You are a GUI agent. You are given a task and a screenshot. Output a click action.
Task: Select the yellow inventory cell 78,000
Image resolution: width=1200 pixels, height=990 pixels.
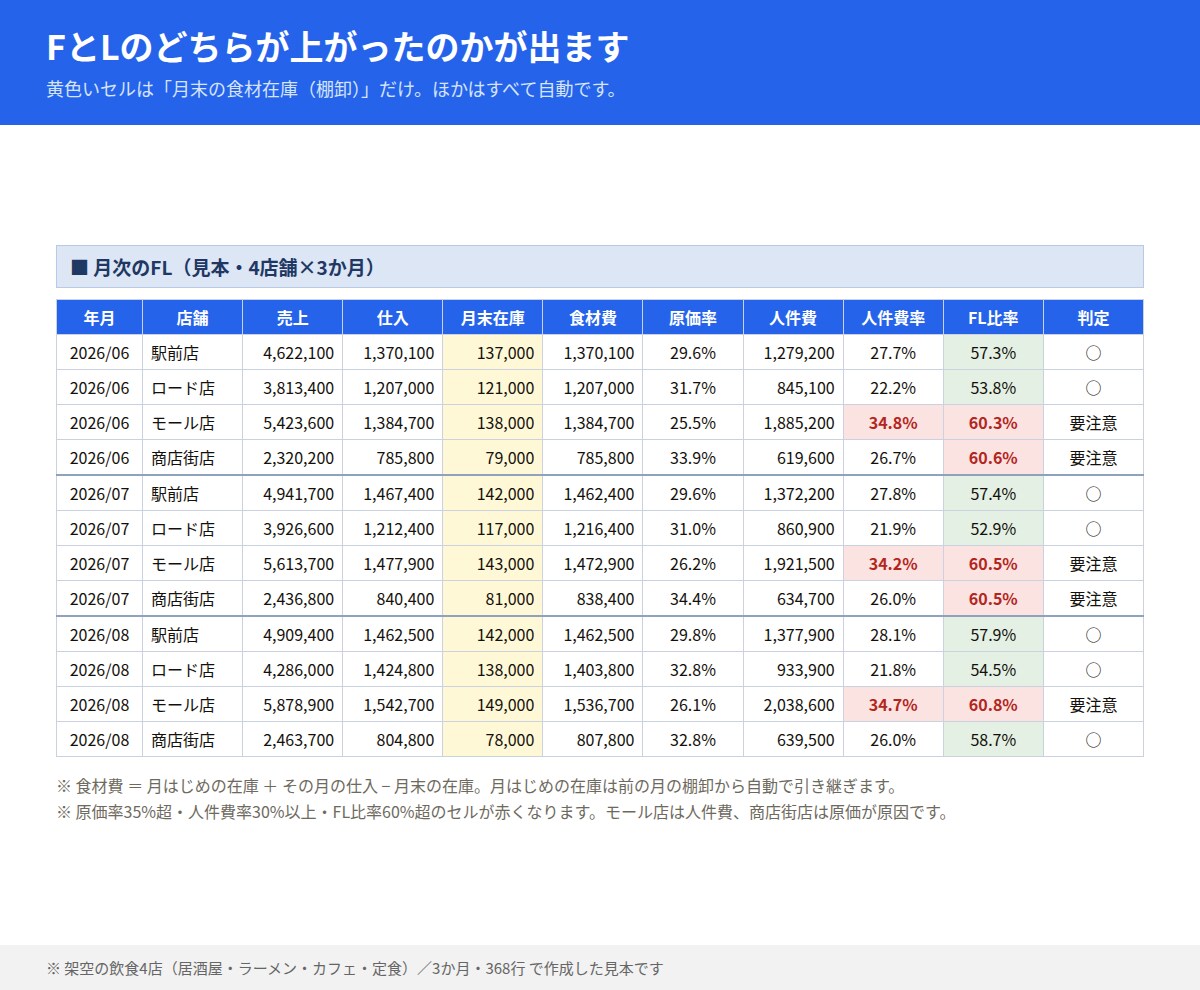(x=492, y=740)
